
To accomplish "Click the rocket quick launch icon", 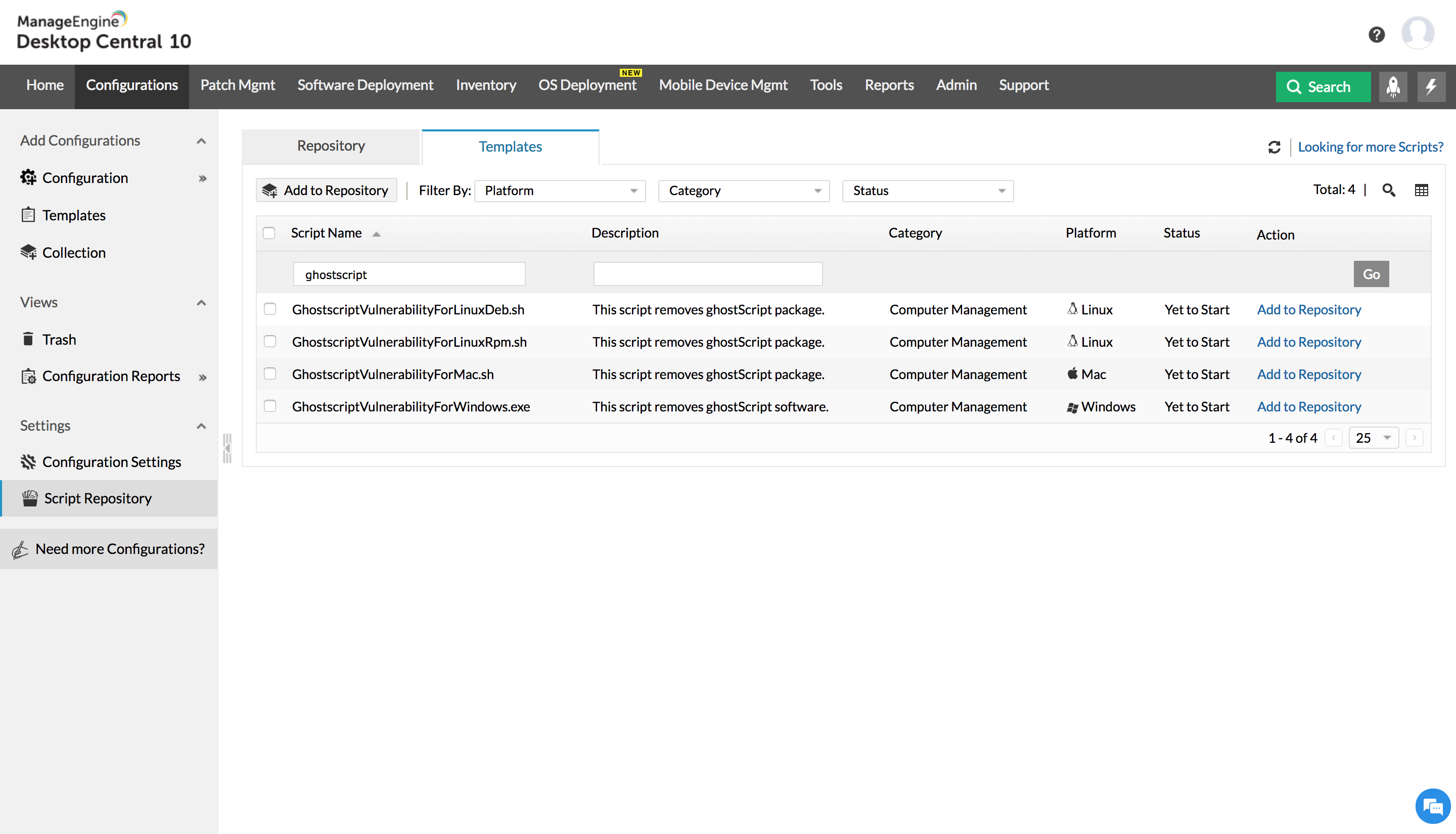I will (1393, 86).
